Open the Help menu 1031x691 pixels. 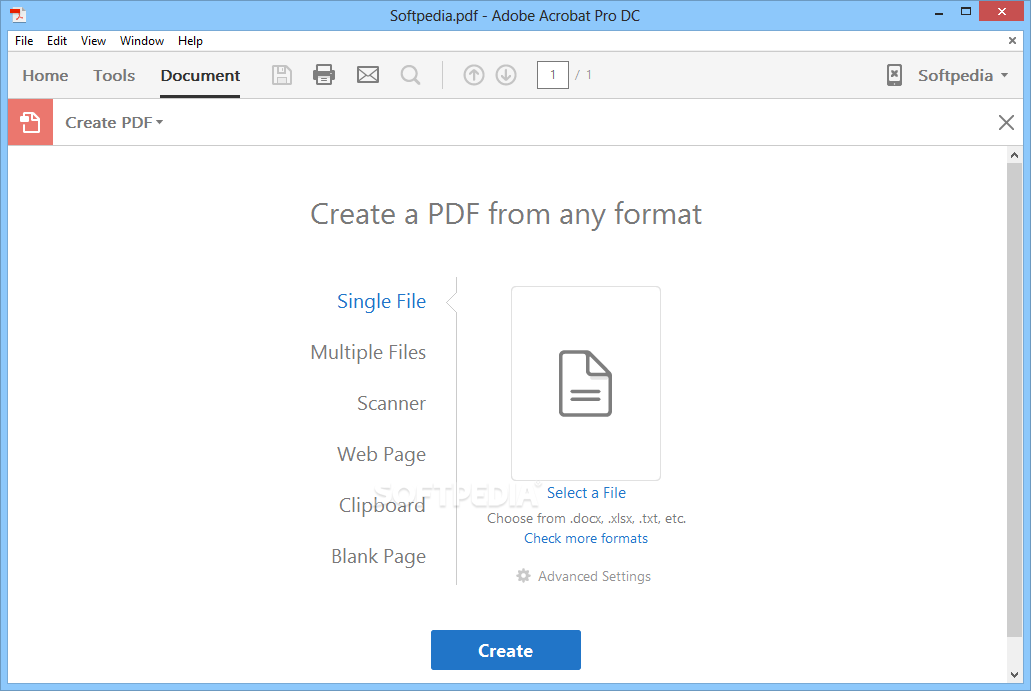click(190, 41)
